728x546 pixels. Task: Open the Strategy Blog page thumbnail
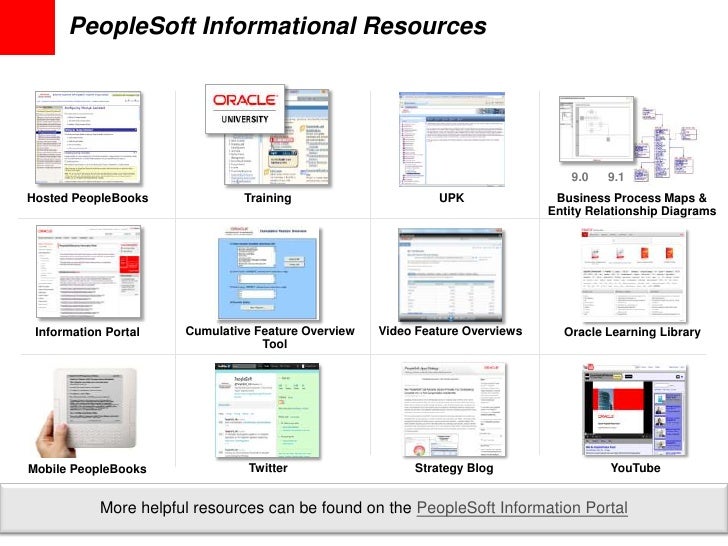pos(454,410)
